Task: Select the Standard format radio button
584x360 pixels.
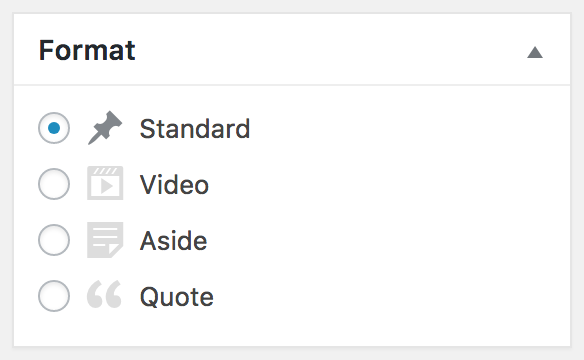Action: [x=54, y=128]
